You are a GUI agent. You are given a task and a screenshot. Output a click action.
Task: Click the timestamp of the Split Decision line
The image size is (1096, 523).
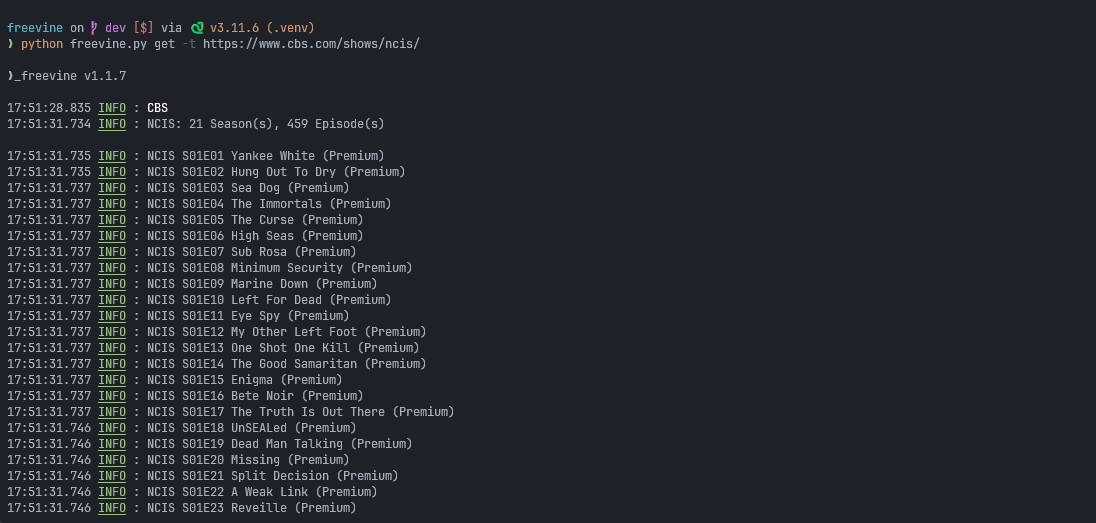pyautogui.click(x=48, y=476)
